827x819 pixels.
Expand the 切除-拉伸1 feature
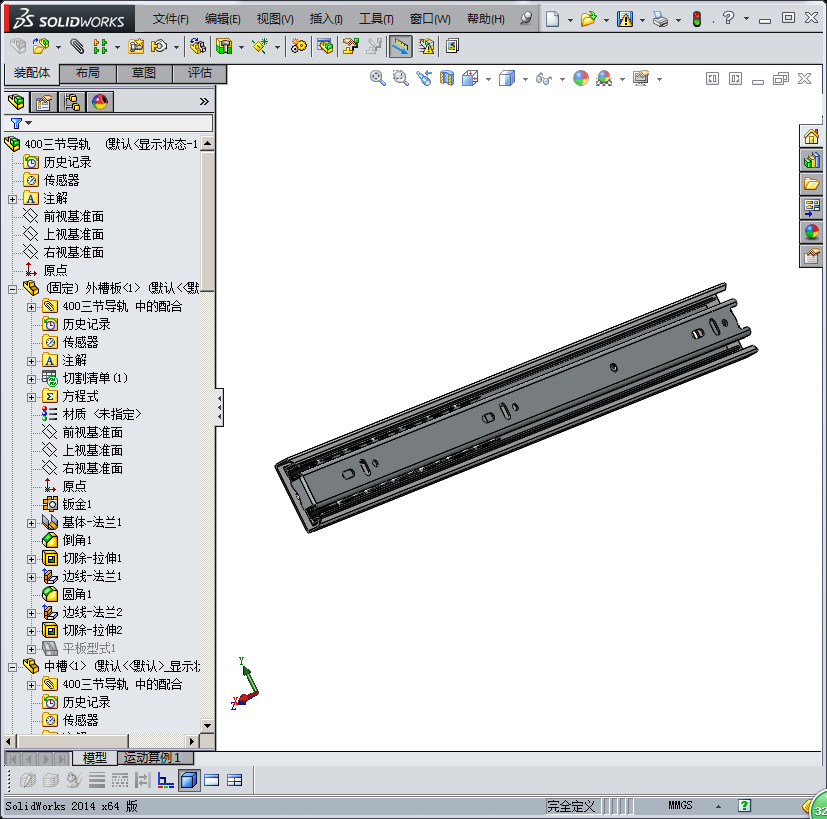[x=32, y=558]
